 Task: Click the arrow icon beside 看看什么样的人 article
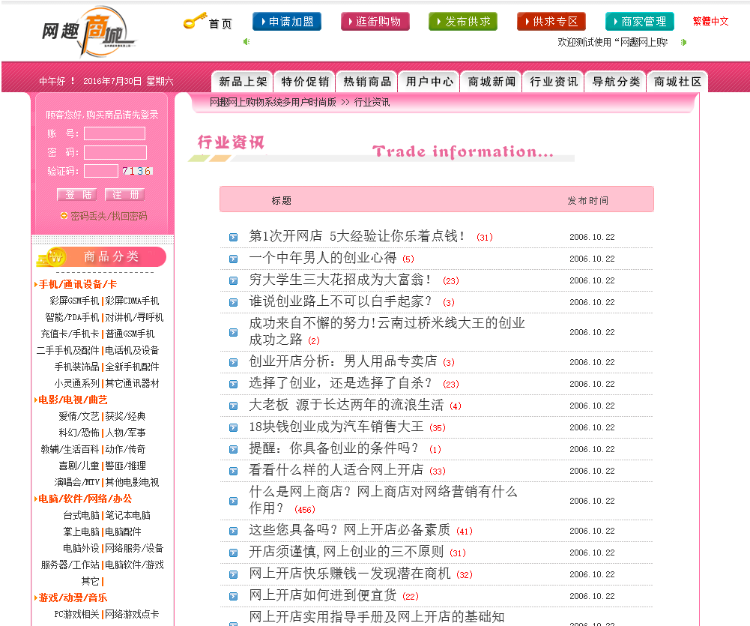point(233,471)
